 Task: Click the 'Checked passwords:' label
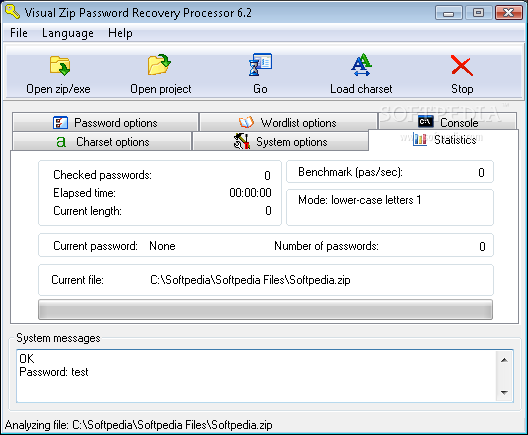pyautogui.click(x=102, y=175)
